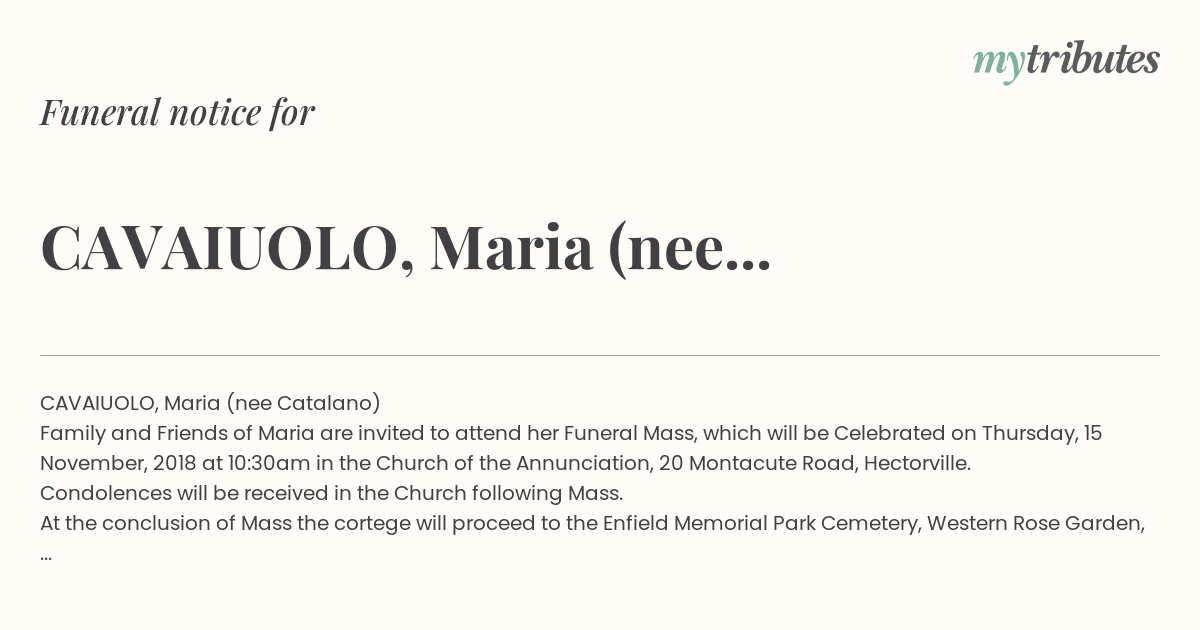Click the "CAVAIUOLO, Maria (nee Catalano)" text line
This screenshot has height=630, width=1200.
(210, 403)
